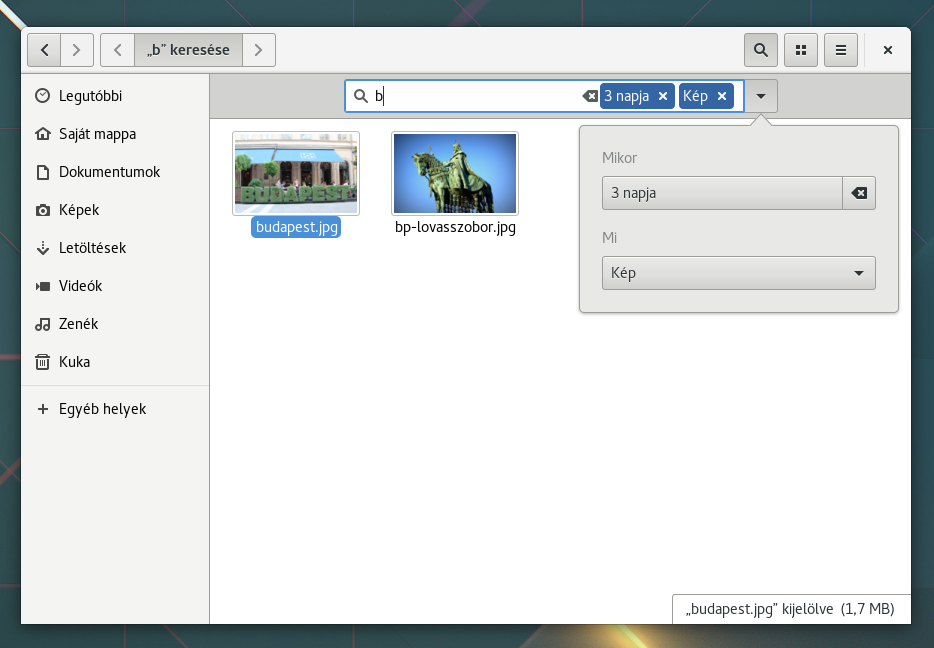
Task: Clear the date filter in Mikor row
Action: pyautogui.click(x=859, y=193)
